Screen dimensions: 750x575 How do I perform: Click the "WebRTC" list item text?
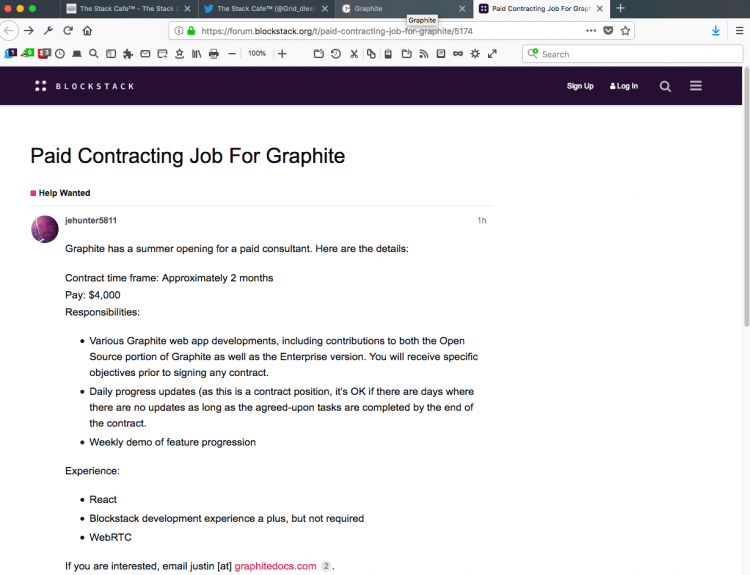(110, 537)
